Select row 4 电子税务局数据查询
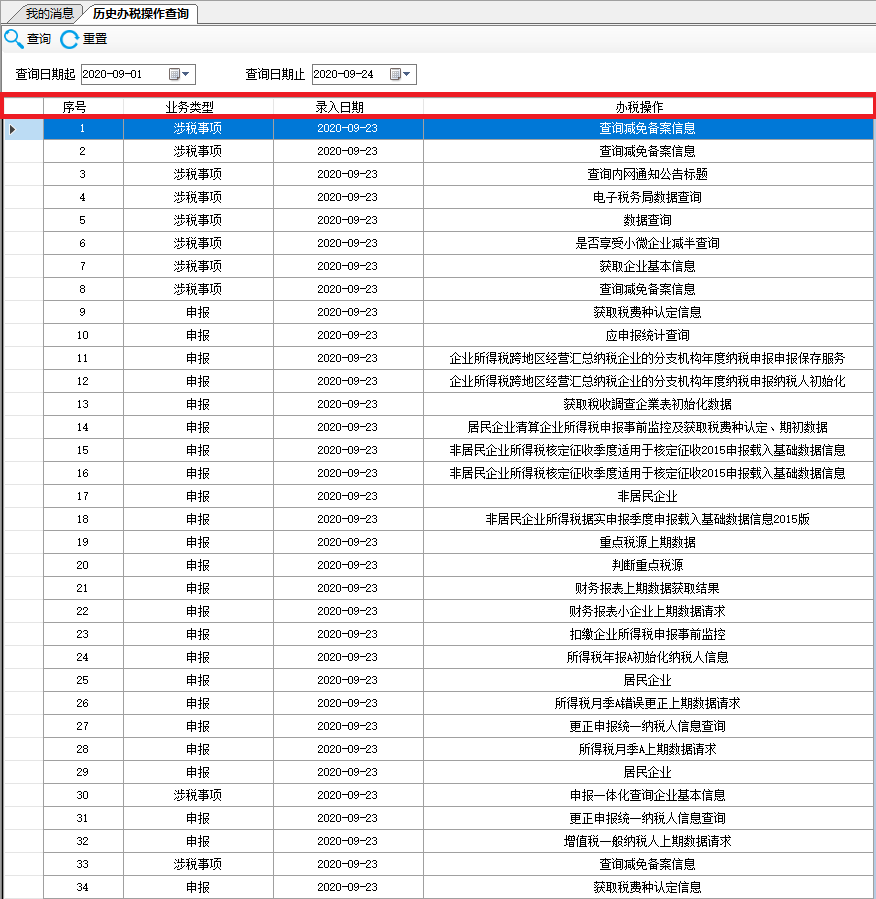Viewport: 876px width, 899px height. coord(648,197)
